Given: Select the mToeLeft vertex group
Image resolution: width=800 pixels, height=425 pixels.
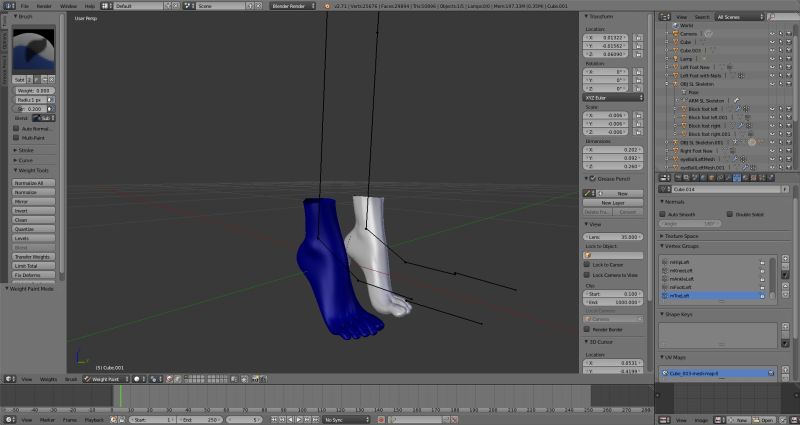Looking at the screenshot, I should [x=714, y=296].
